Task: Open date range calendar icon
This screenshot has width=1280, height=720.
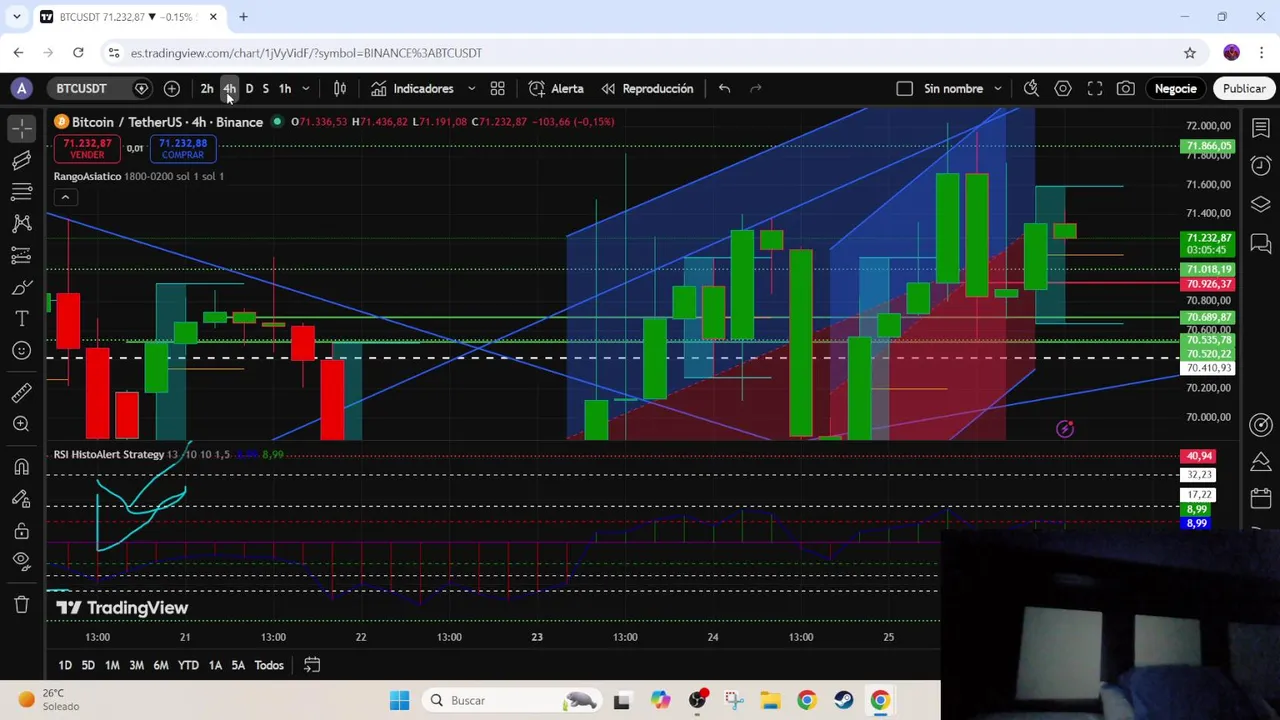Action: coord(312,665)
